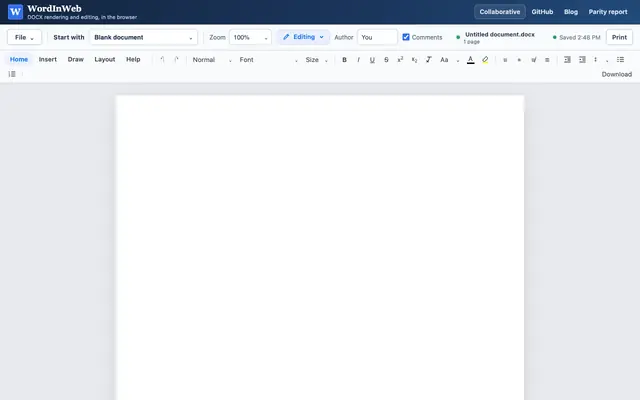Open the GitHub link
The width and height of the screenshot is (640, 400).
point(542,12)
